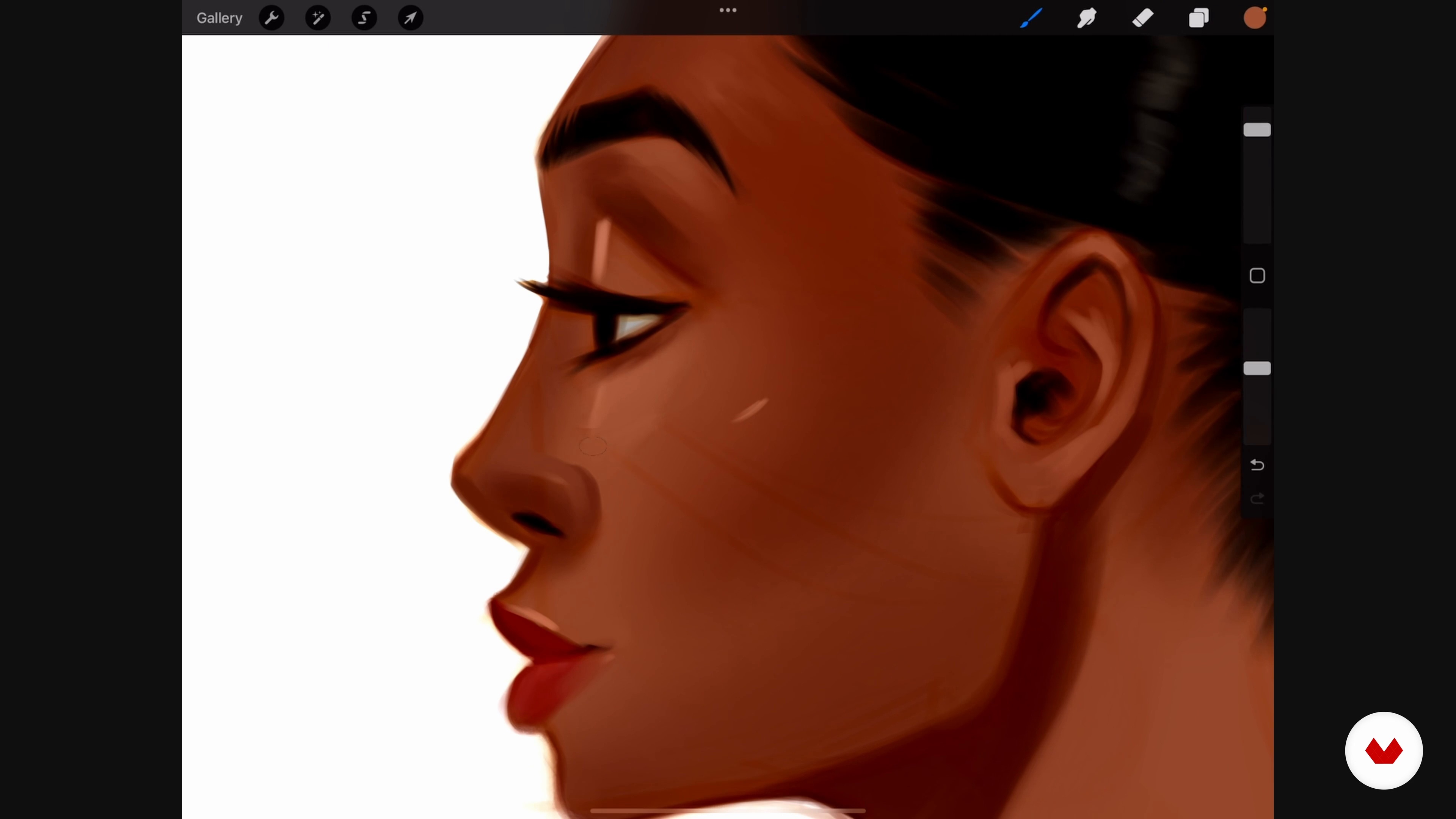
Task: Activate the Transform arrow tool
Action: [411, 18]
